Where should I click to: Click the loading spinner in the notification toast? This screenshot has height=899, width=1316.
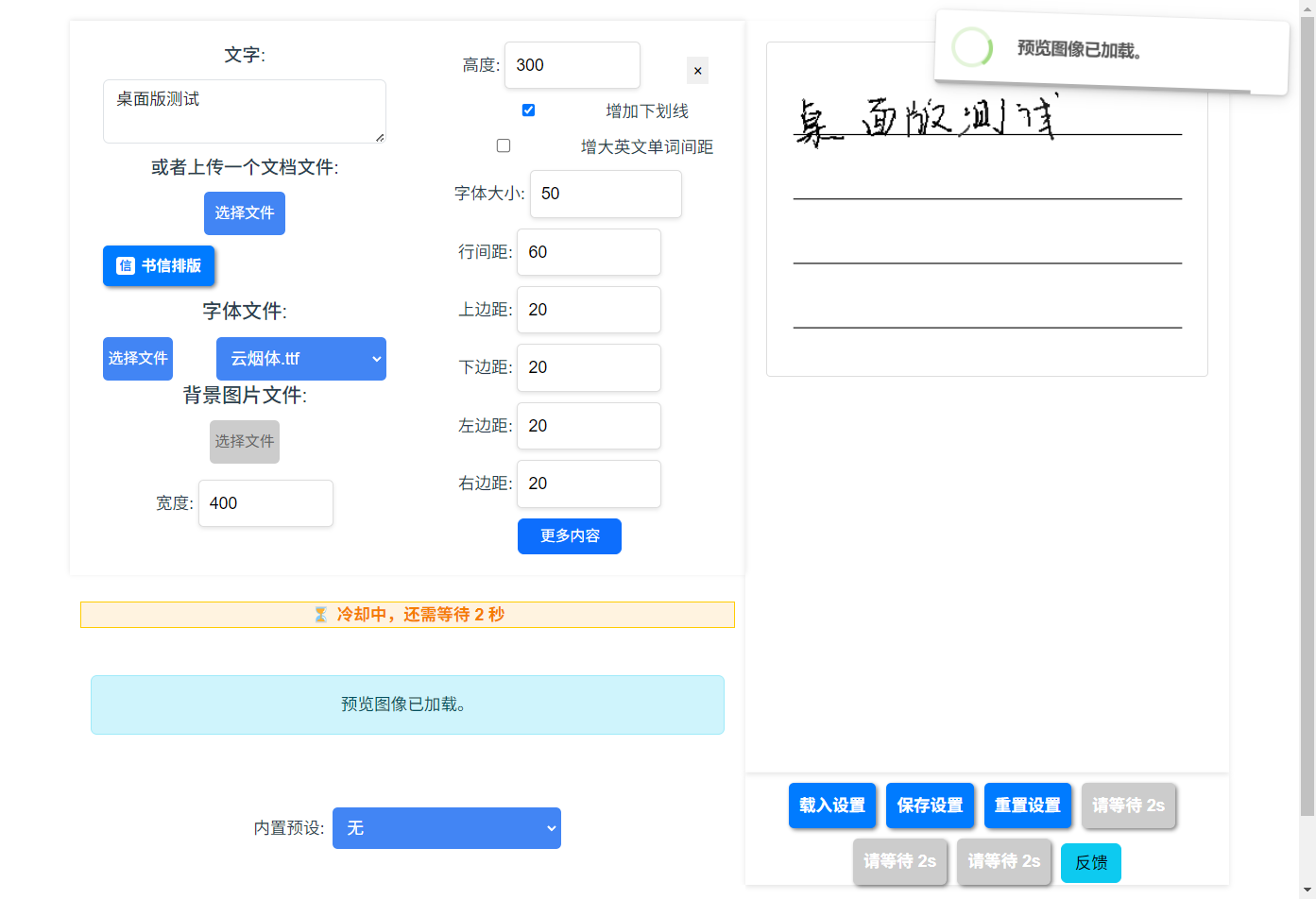tap(972, 46)
